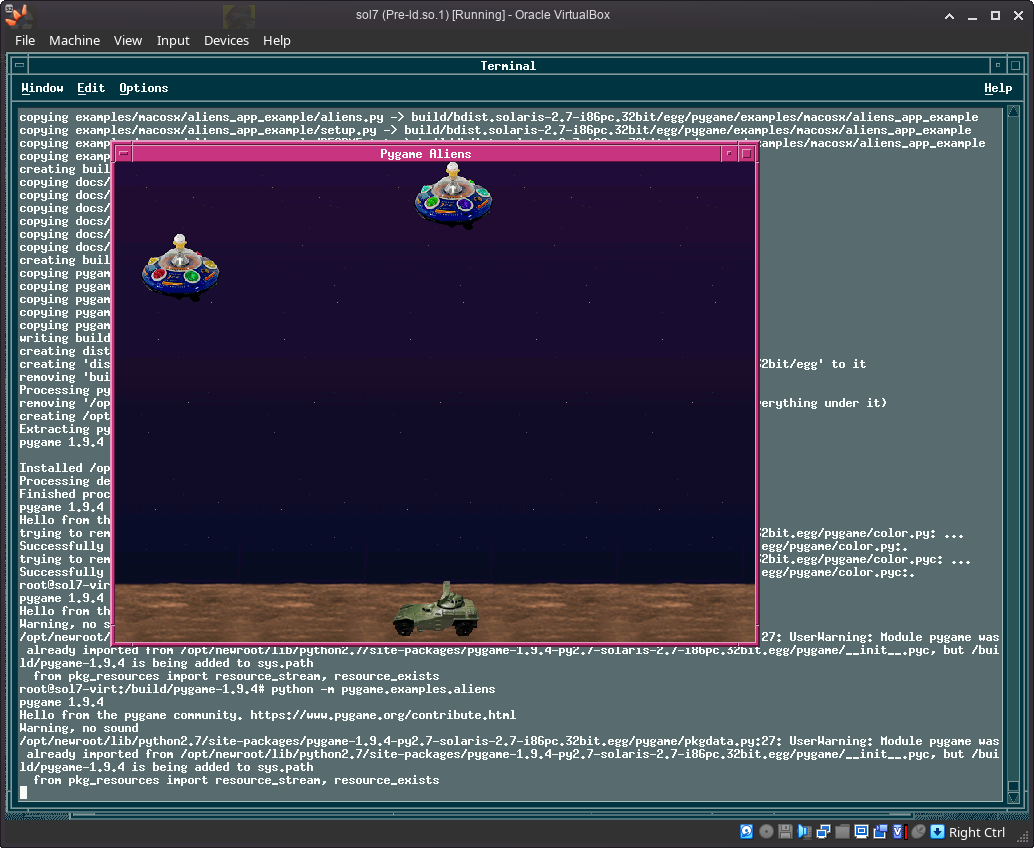
Task: Click the Pygame Aliens title bar
Action: (426, 154)
